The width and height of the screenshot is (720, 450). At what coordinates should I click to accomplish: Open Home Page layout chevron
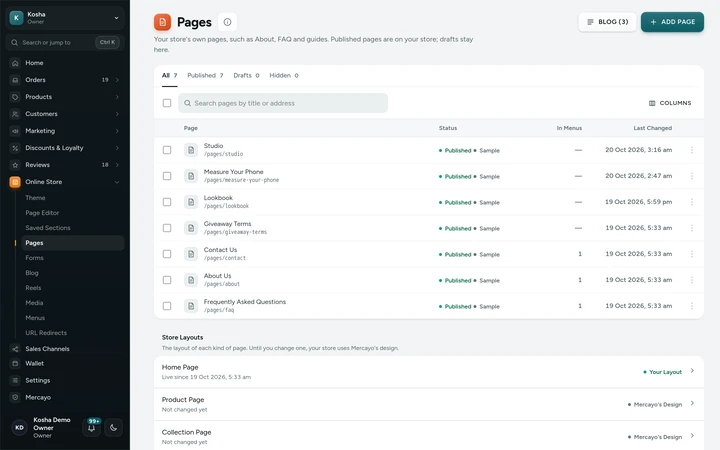(x=692, y=371)
